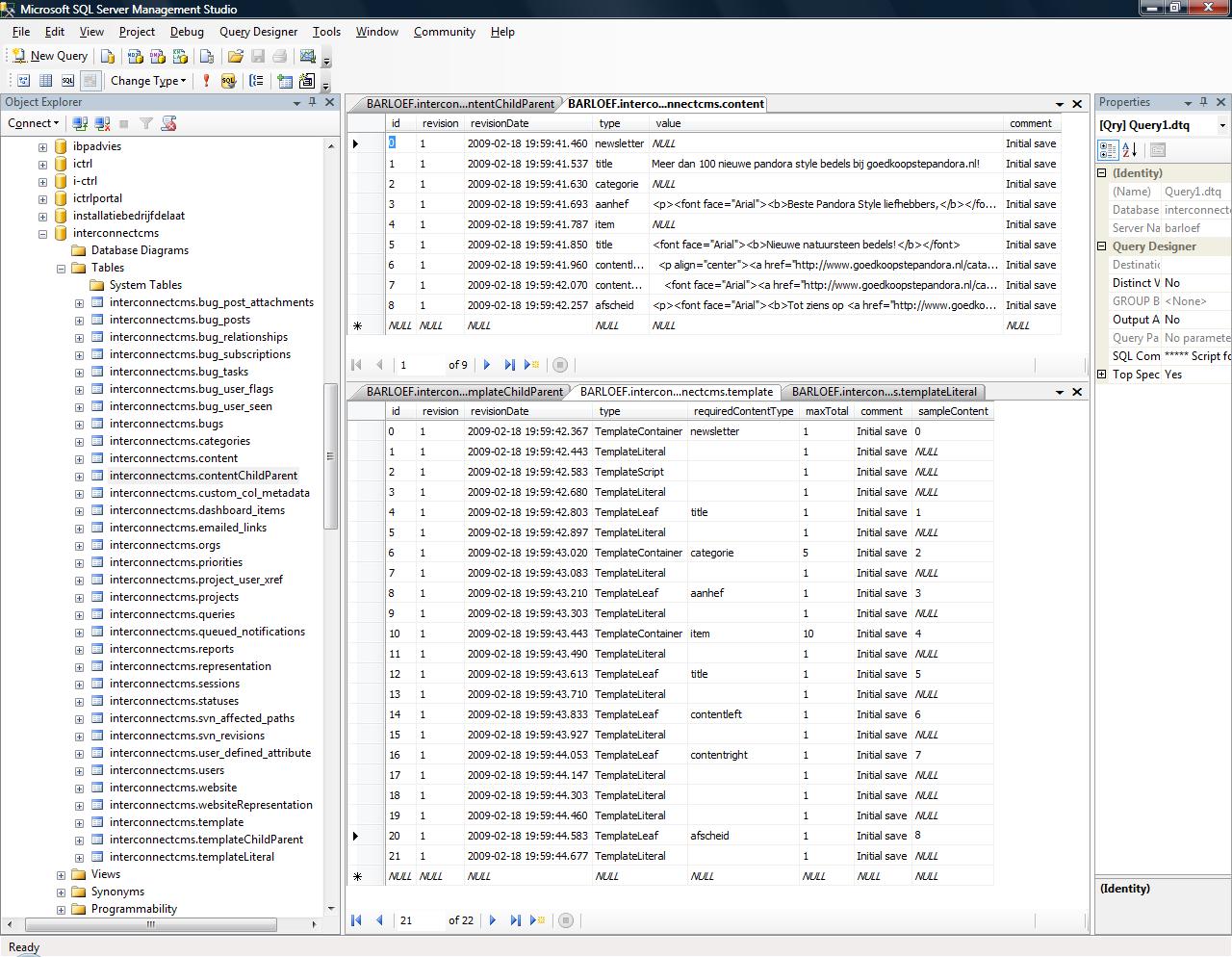This screenshot has height=957, width=1232.
Task: Select the Database Diagrams folder
Action: 140,250
